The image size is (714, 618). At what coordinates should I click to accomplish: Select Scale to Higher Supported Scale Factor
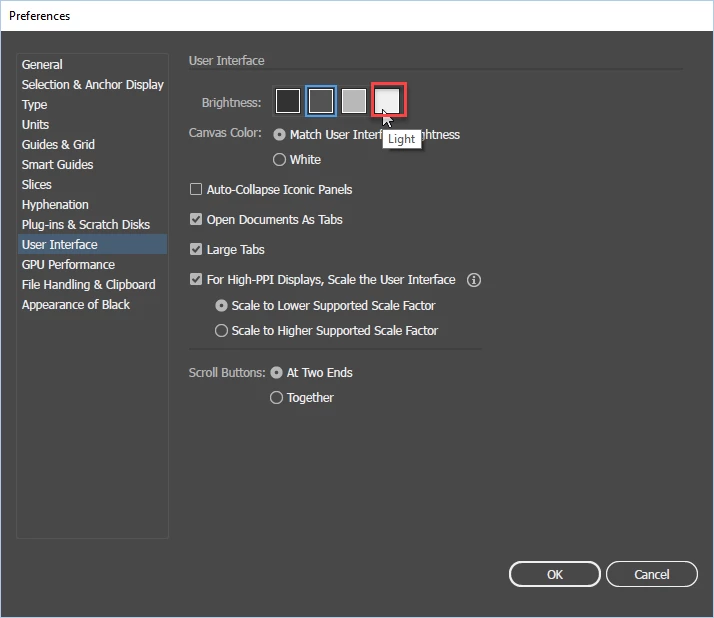point(221,331)
